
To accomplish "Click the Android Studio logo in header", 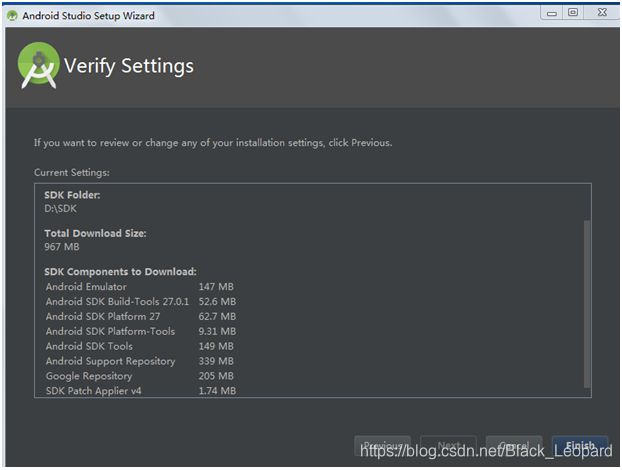I will tap(38, 65).
